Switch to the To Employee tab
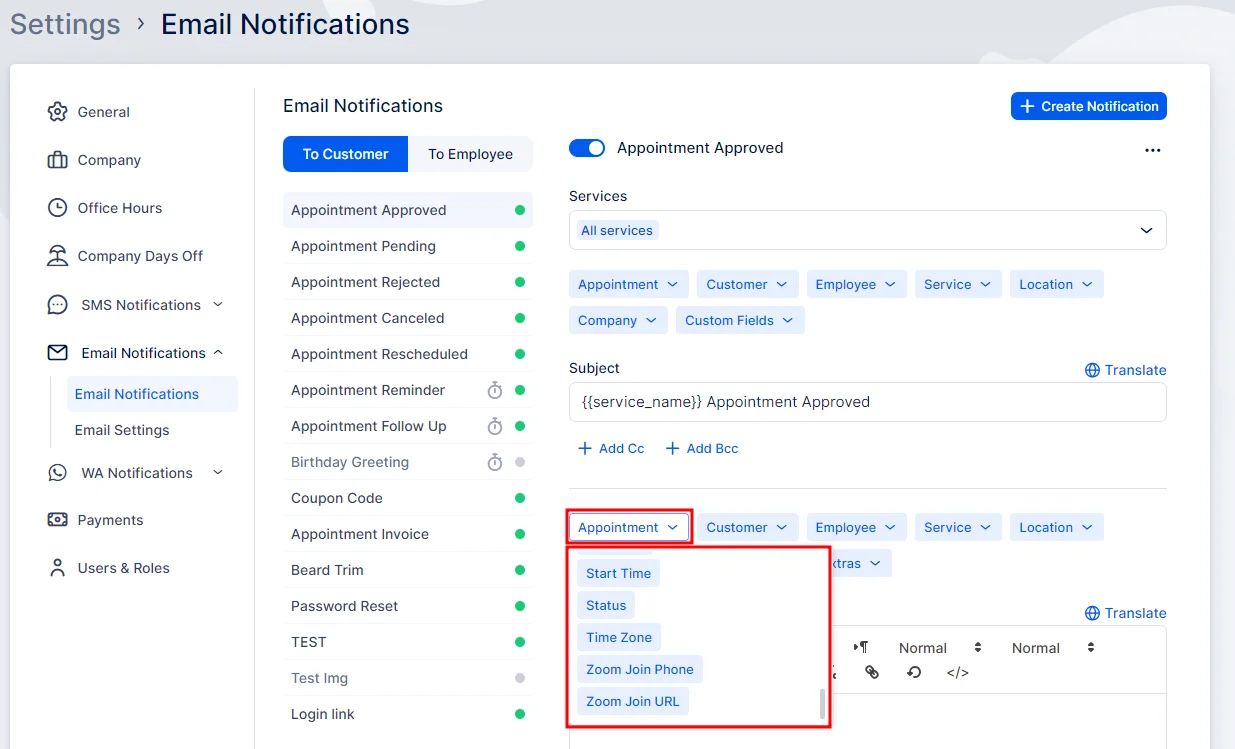The width and height of the screenshot is (1235, 749). pyautogui.click(x=470, y=154)
